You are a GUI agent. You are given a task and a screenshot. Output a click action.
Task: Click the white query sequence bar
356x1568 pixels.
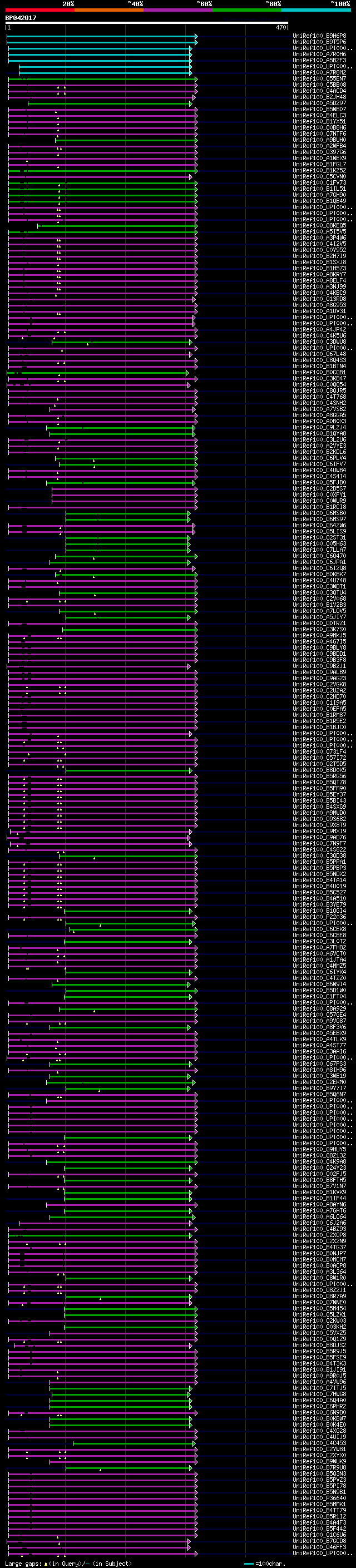coord(147,23)
